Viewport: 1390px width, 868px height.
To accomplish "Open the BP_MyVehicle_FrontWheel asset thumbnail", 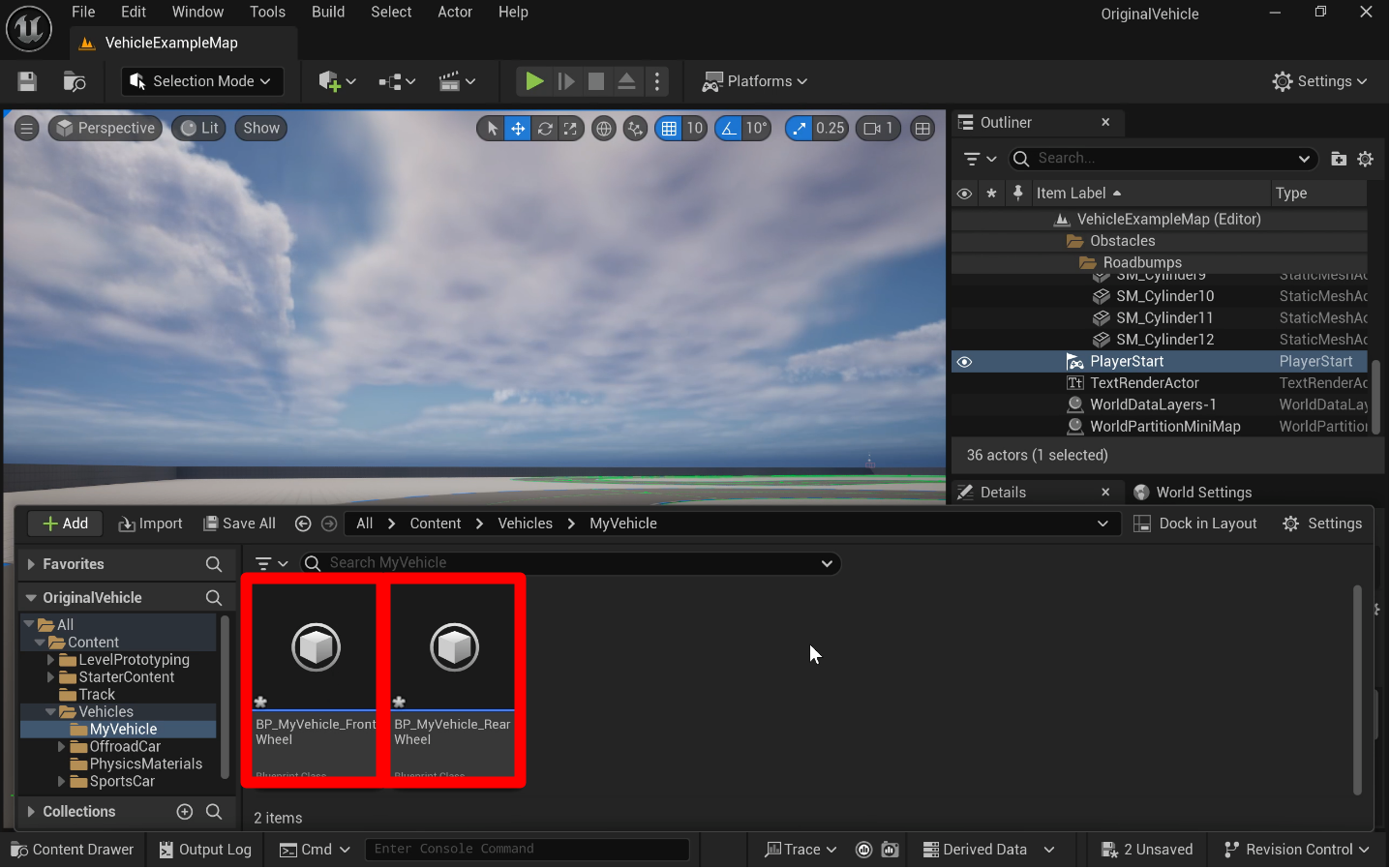I will (x=316, y=647).
